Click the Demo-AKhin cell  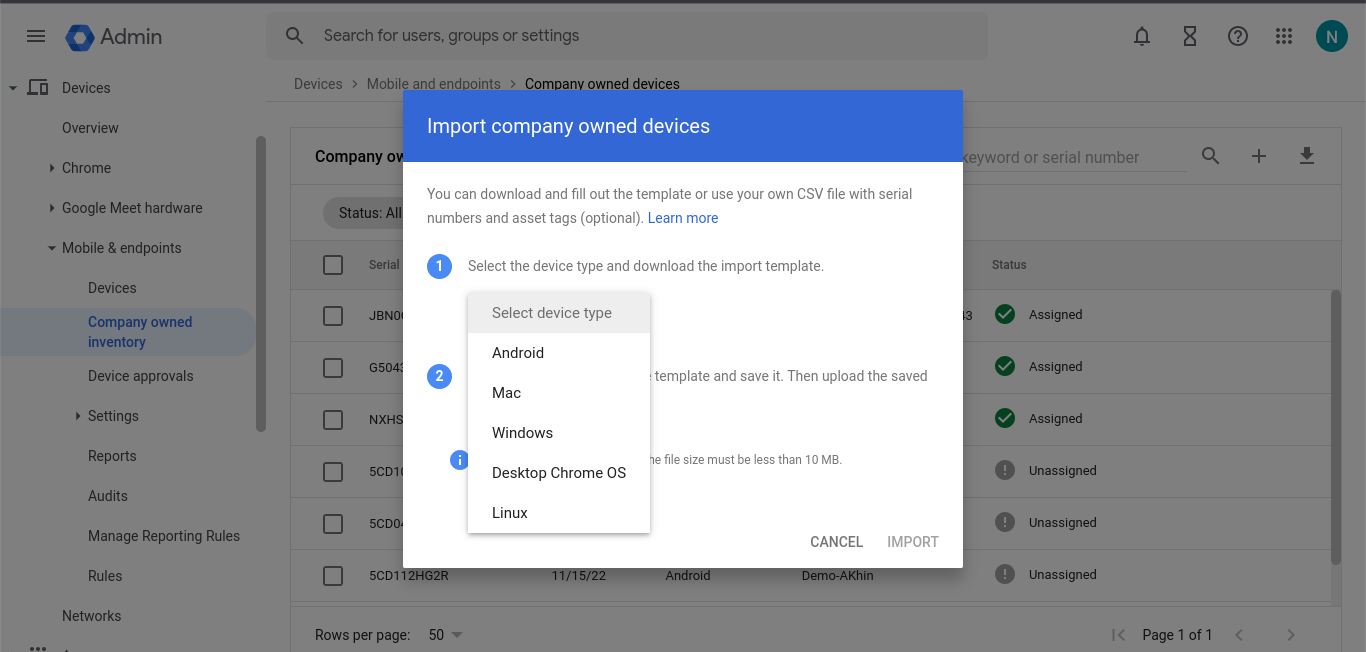click(x=837, y=575)
